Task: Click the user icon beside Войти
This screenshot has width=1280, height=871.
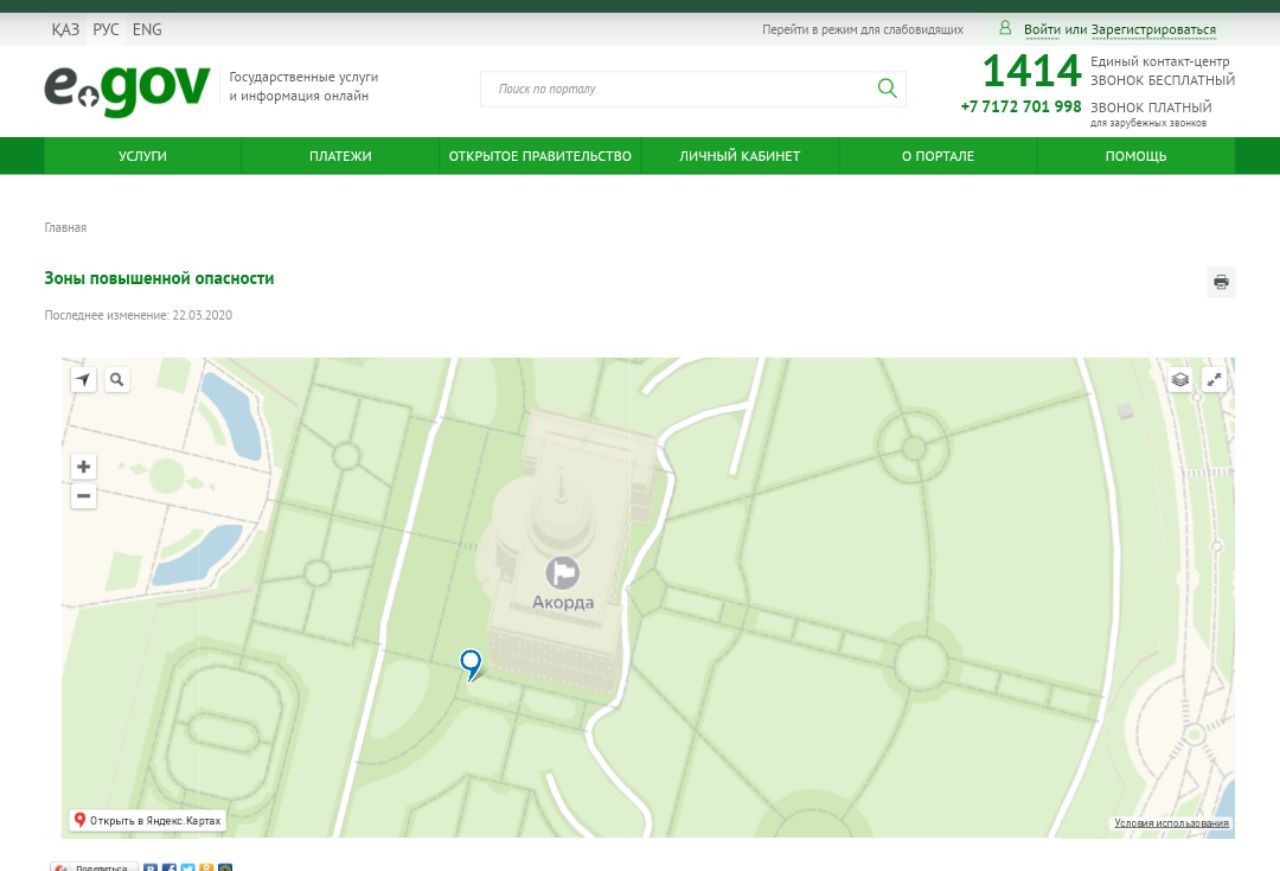Action: tap(1006, 29)
